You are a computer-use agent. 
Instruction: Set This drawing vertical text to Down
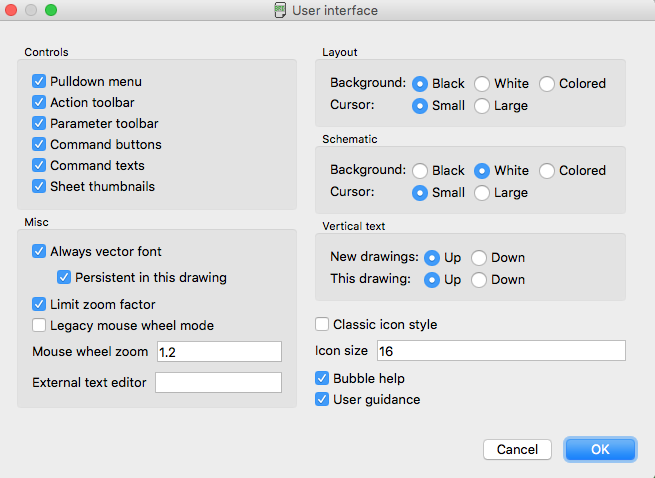[479, 280]
